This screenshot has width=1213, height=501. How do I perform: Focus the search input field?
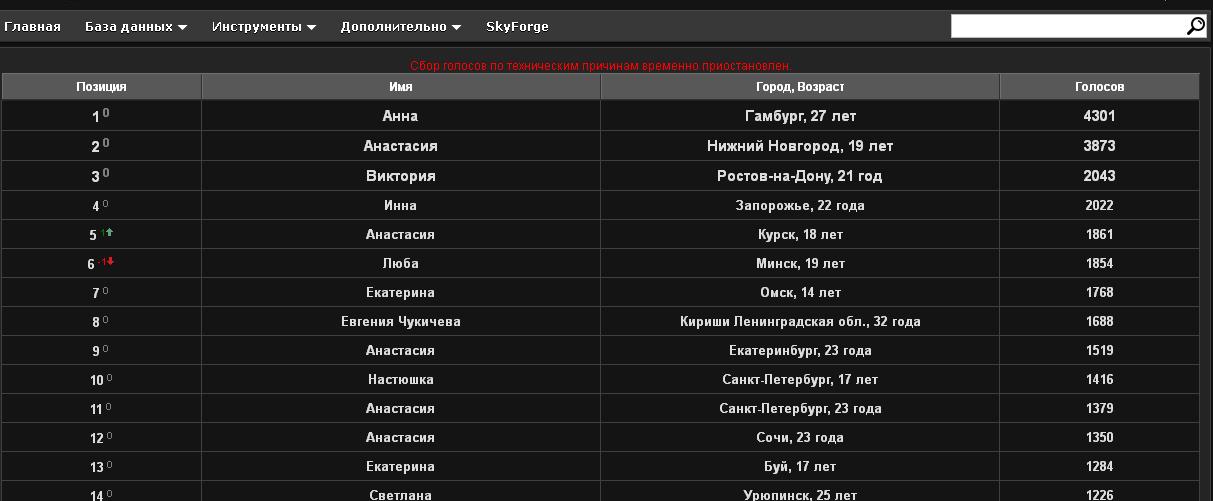pos(1068,26)
